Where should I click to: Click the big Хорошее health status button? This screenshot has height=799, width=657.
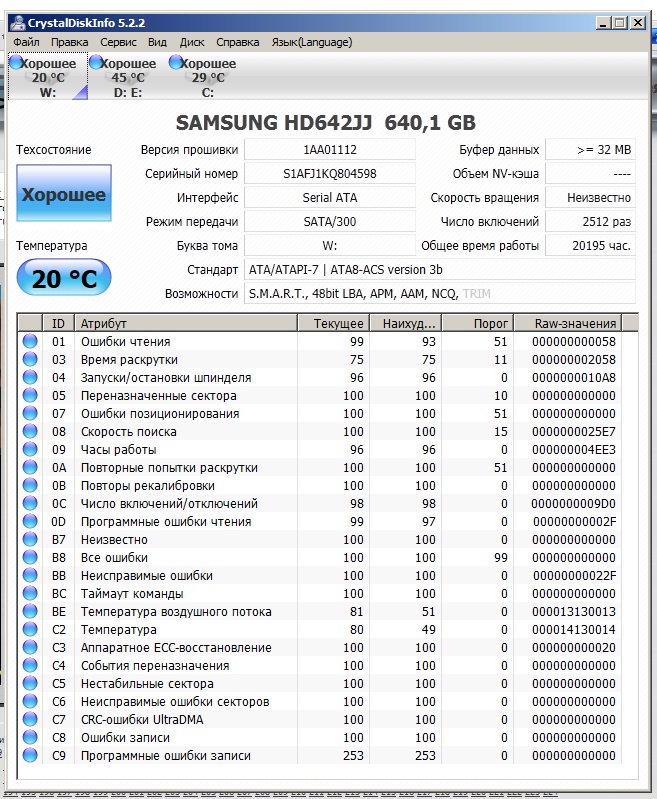point(64,193)
